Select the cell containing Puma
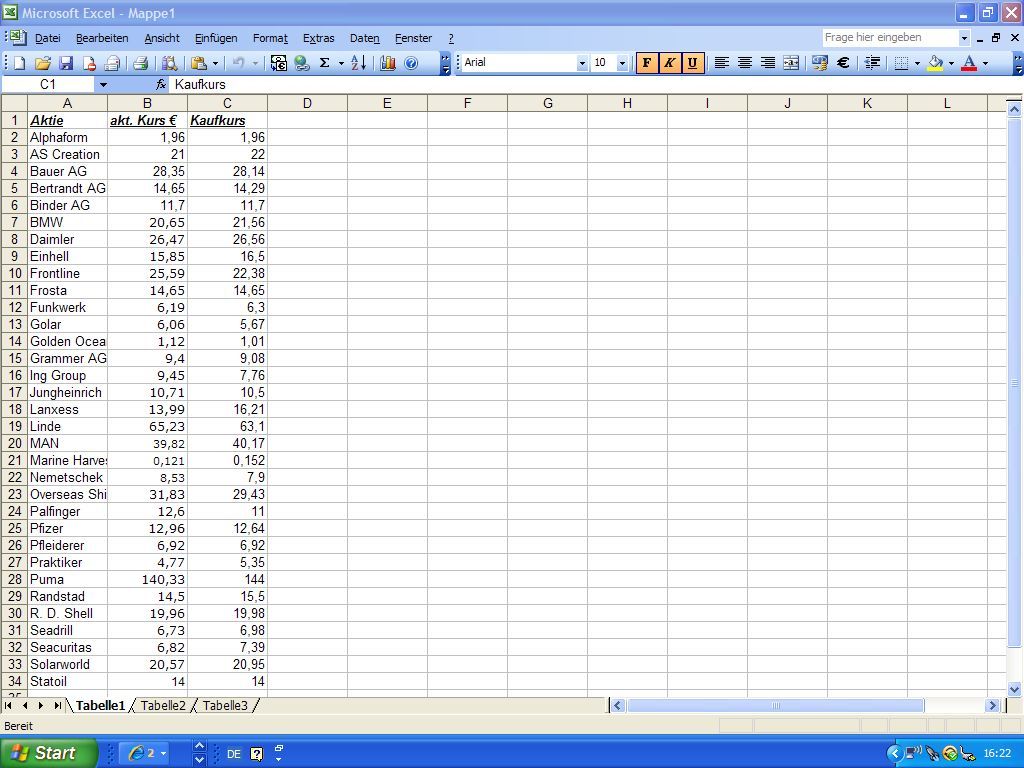The image size is (1024, 768). (x=67, y=579)
